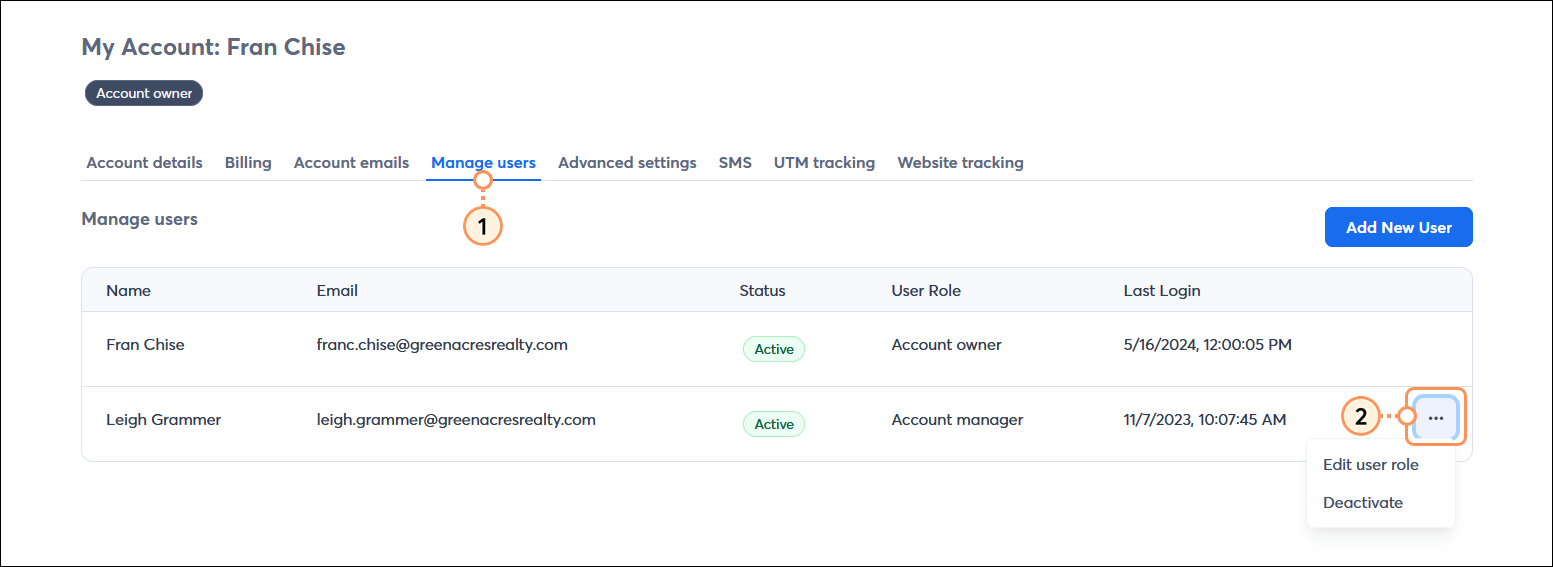Screen dimensions: 1553x567
Task: Click the Status column header
Action: click(x=762, y=291)
